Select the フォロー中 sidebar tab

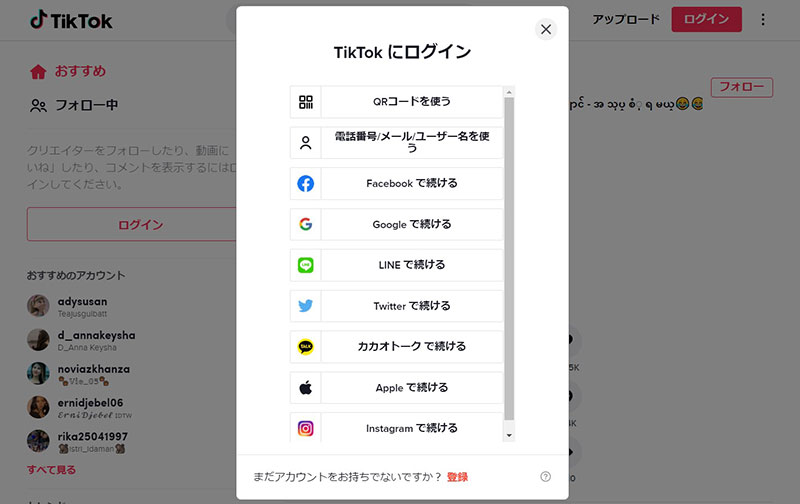[x=74, y=106]
